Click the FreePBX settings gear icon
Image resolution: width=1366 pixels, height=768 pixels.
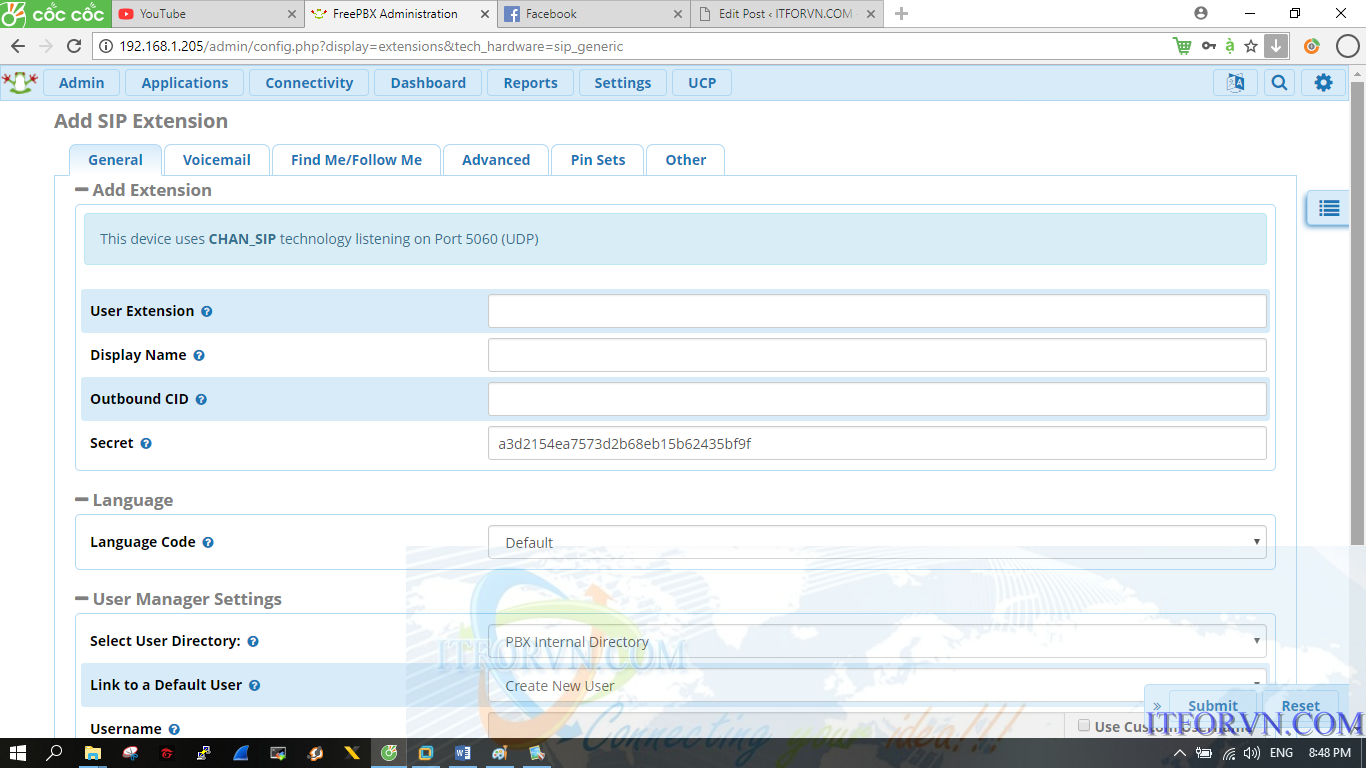[1323, 83]
